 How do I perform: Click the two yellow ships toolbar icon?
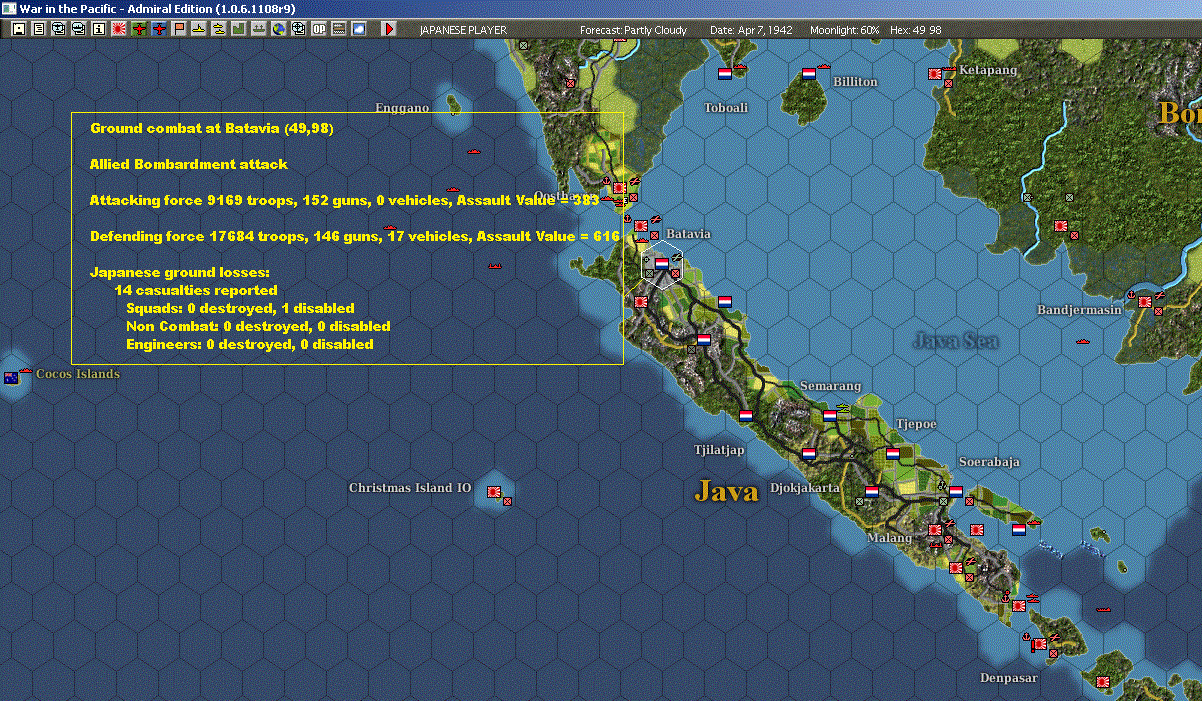pos(218,29)
